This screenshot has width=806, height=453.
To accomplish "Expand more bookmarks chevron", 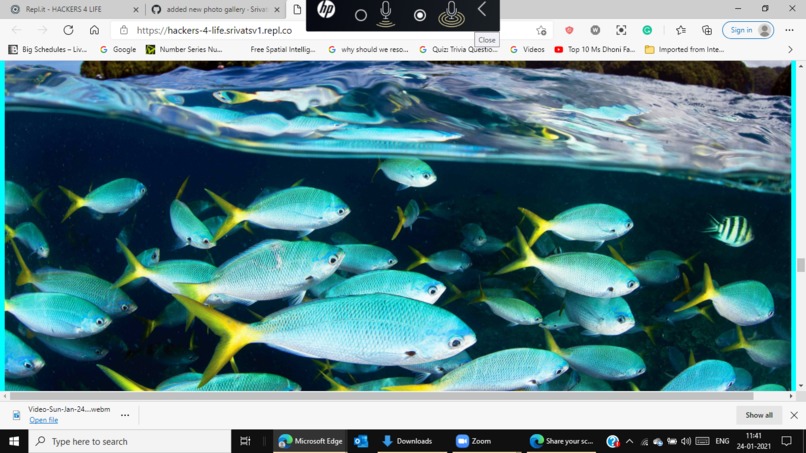I will tap(790, 49).
